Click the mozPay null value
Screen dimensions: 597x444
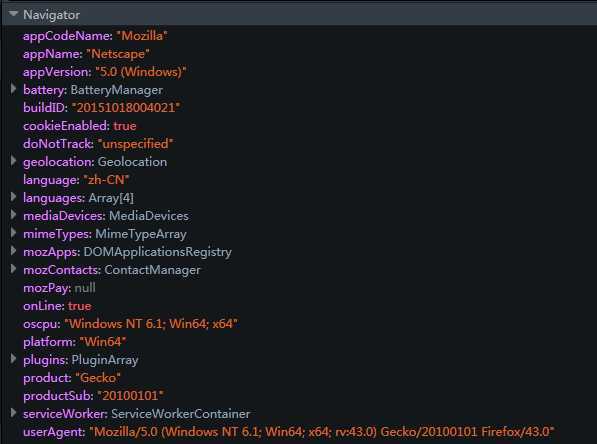pos(85,288)
